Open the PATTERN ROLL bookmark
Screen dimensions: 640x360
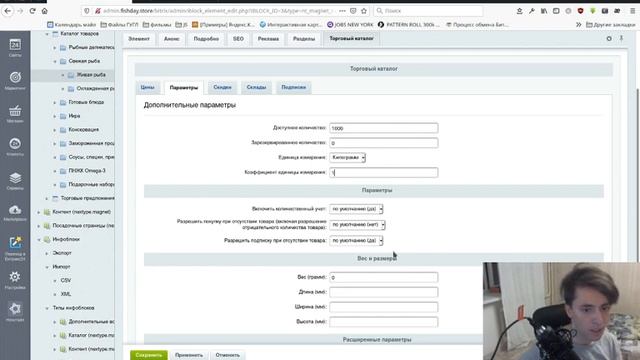[x=409, y=24]
